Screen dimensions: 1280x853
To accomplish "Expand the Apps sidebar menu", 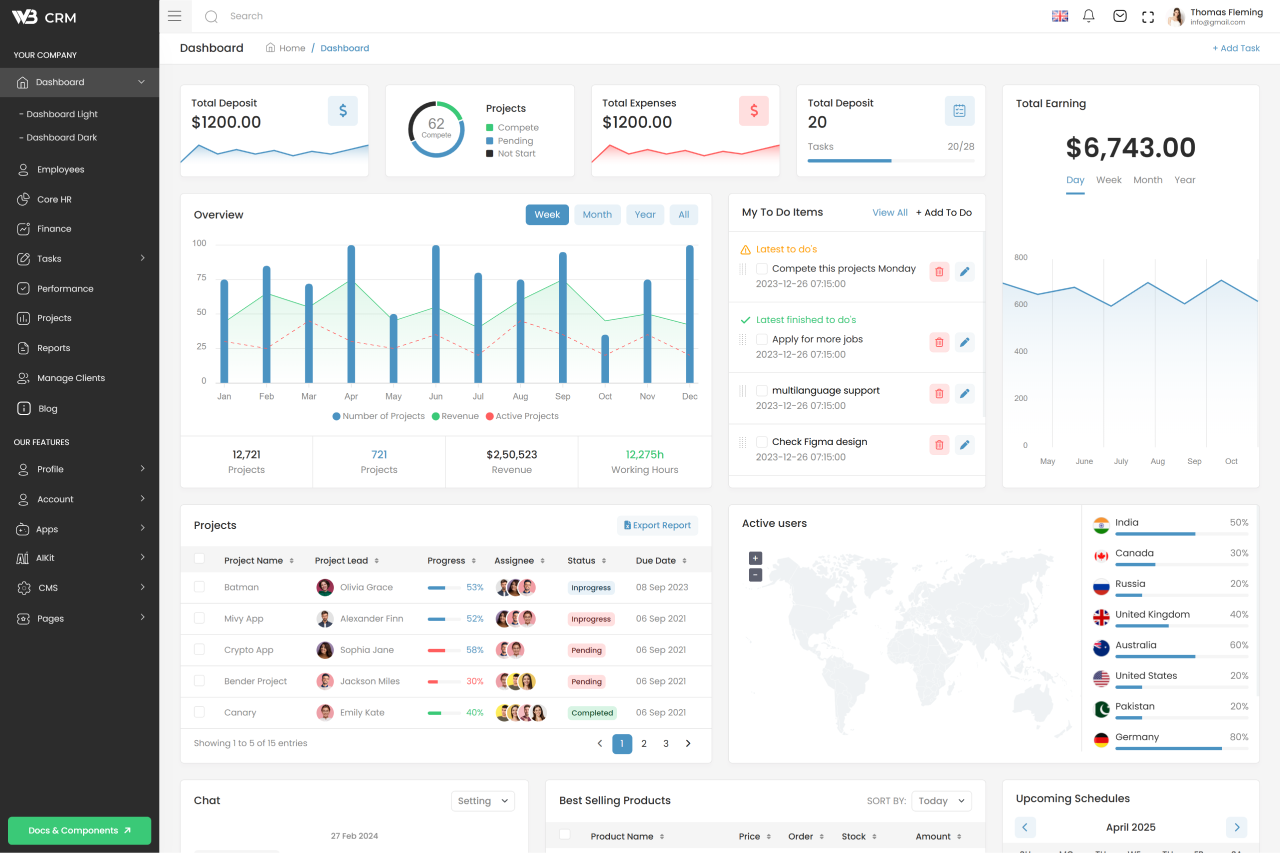I will tap(142, 528).
